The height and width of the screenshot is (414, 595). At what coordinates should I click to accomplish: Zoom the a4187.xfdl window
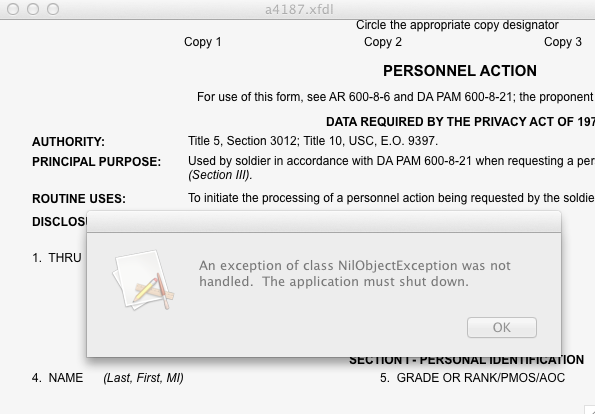(53, 9)
